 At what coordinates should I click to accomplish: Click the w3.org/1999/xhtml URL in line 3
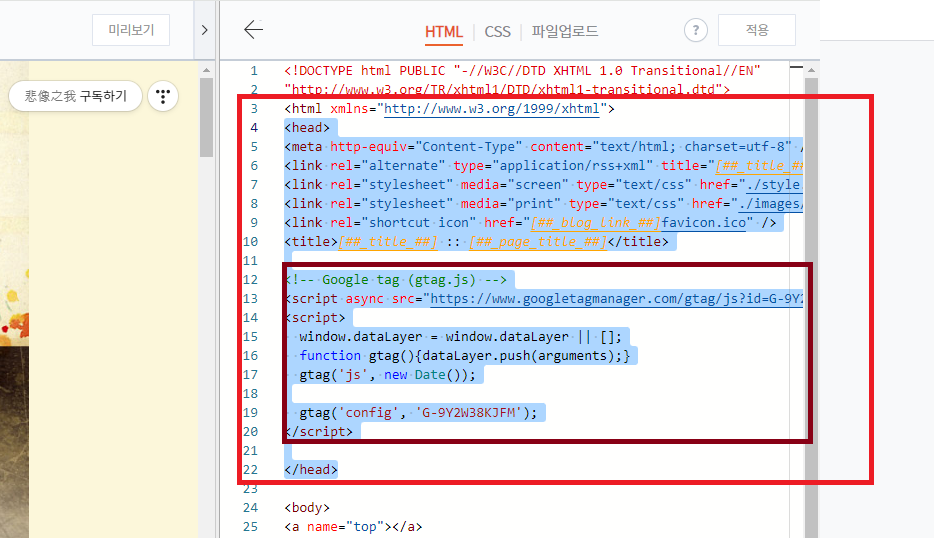click(x=491, y=108)
